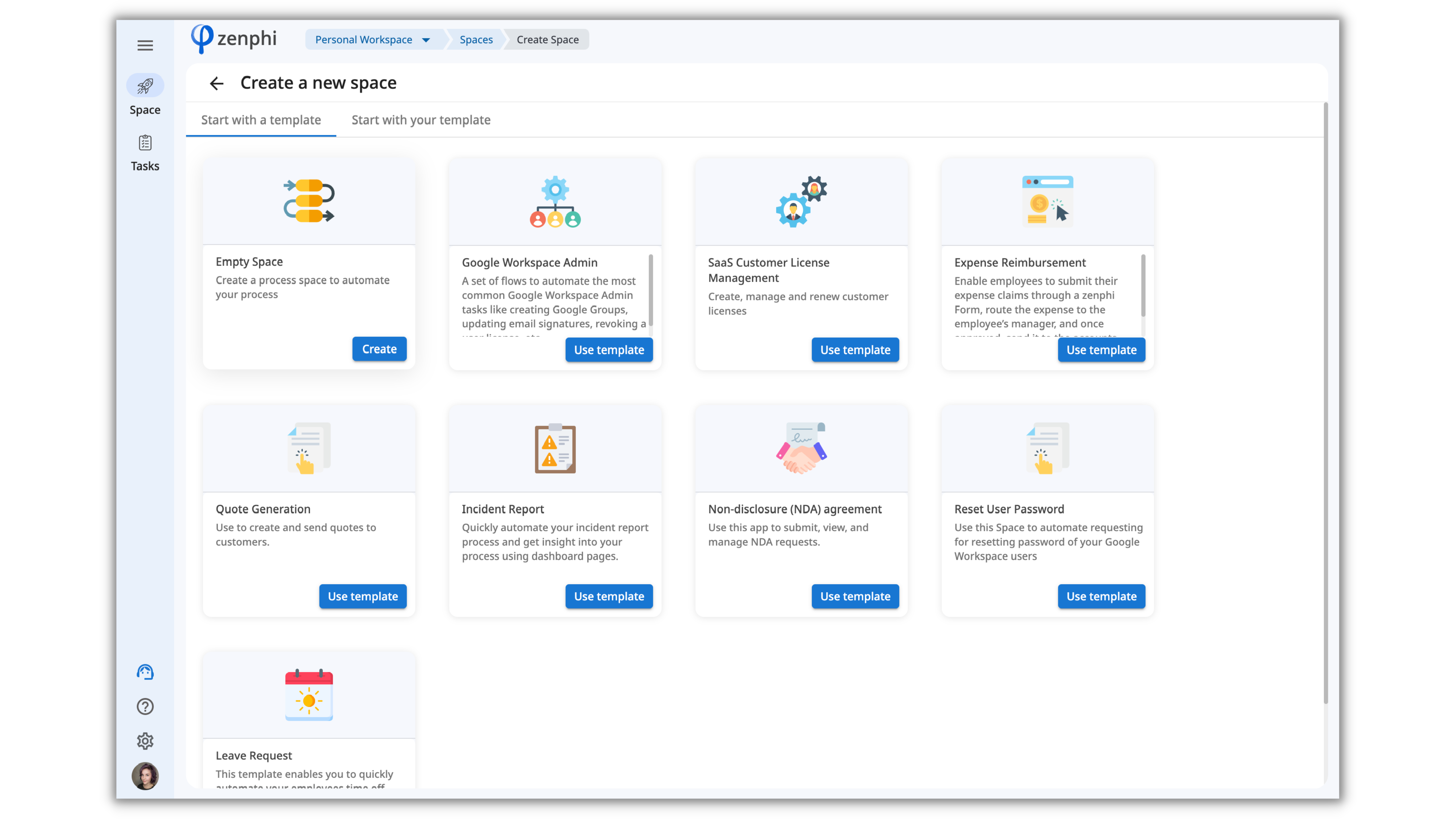
Task: Switch to Start with your template tab
Action: [421, 120]
